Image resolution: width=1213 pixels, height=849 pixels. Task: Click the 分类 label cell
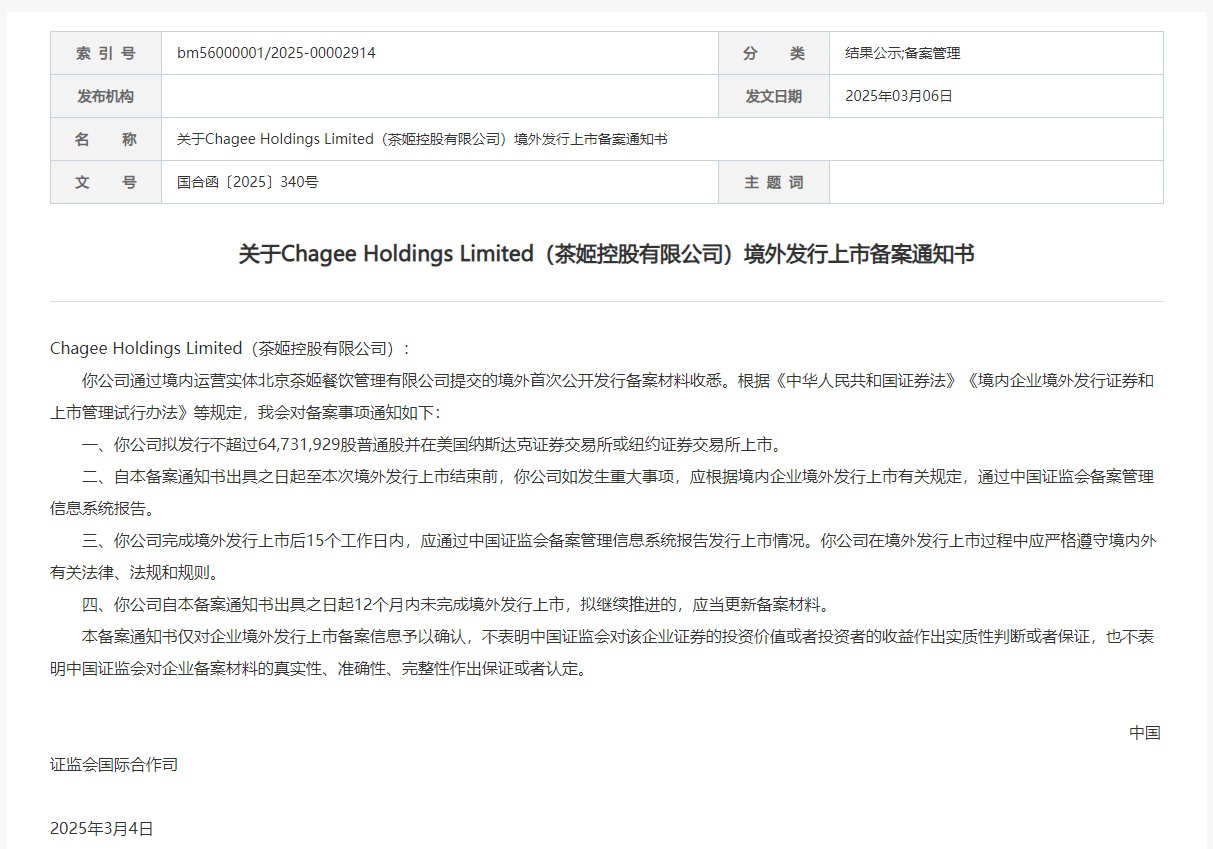pos(774,53)
